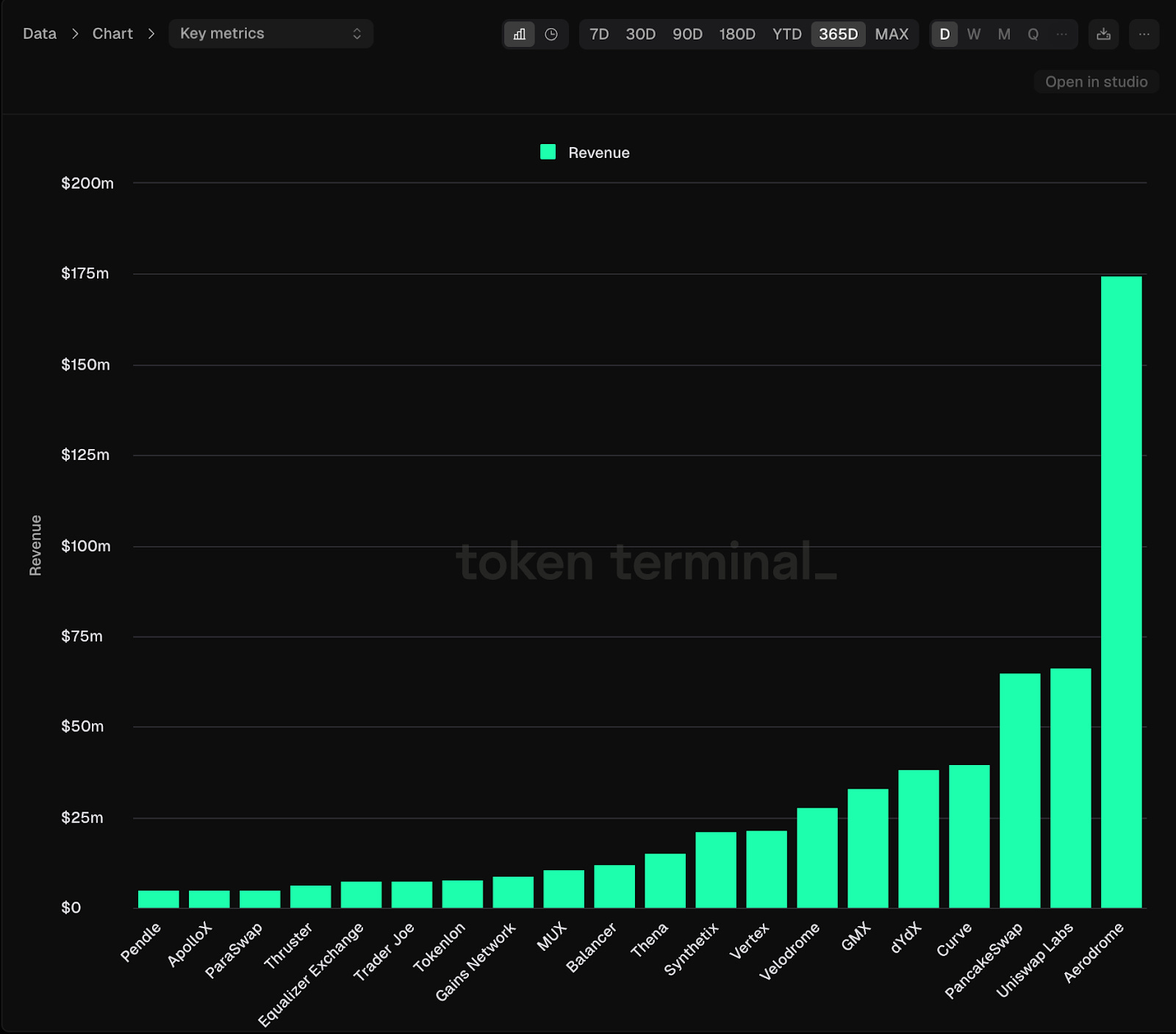Select the 7D time range
This screenshot has width=1176, height=1034.
coord(599,35)
